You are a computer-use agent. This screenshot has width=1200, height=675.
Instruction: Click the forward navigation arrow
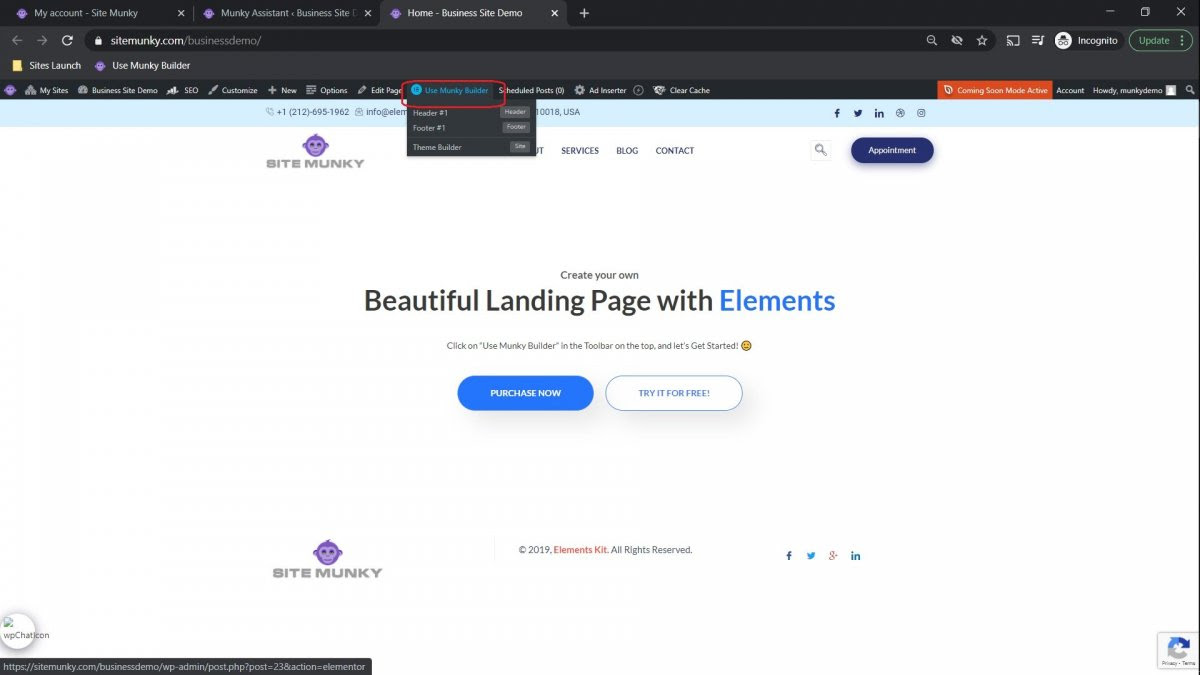point(42,41)
